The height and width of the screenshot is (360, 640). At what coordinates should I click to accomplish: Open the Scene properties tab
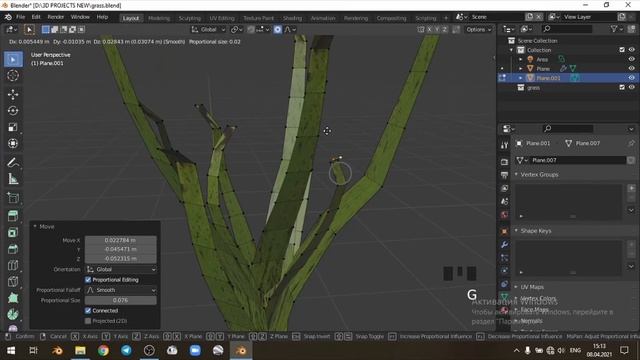click(x=504, y=202)
